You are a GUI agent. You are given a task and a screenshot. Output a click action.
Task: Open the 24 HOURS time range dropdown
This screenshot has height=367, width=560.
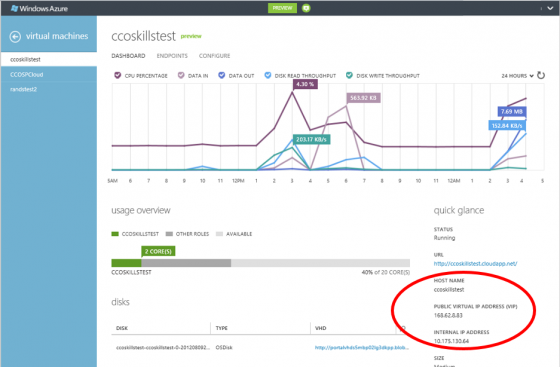pos(517,76)
